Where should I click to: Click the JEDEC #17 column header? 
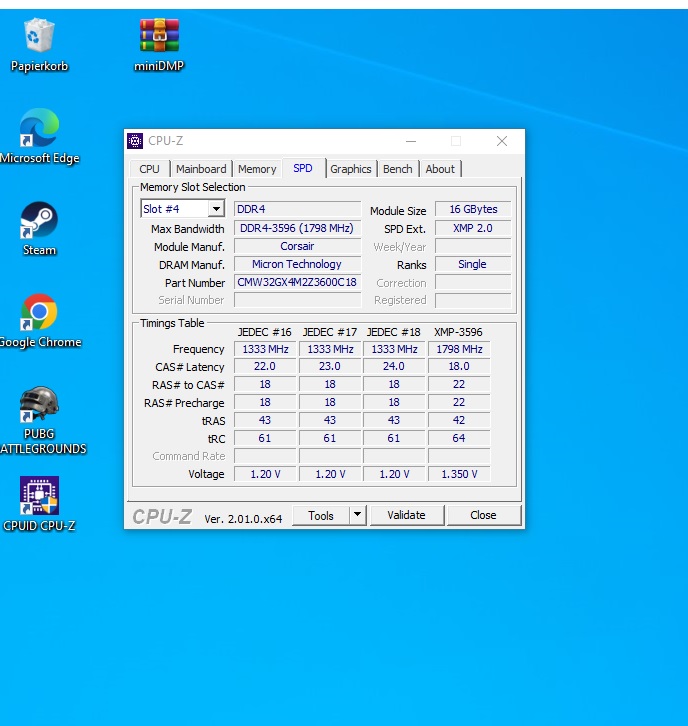[330, 332]
